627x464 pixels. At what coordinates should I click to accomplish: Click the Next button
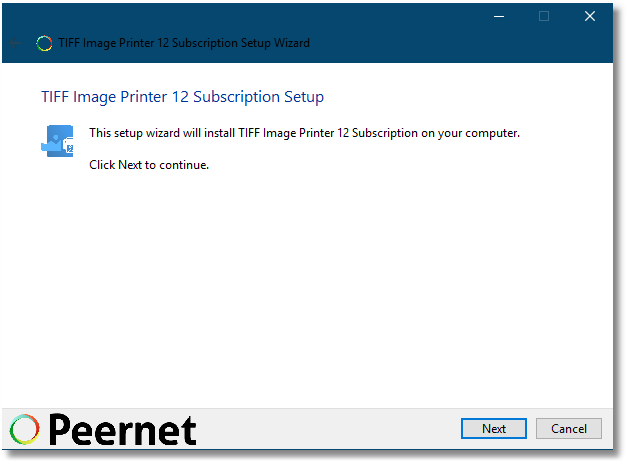493,428
